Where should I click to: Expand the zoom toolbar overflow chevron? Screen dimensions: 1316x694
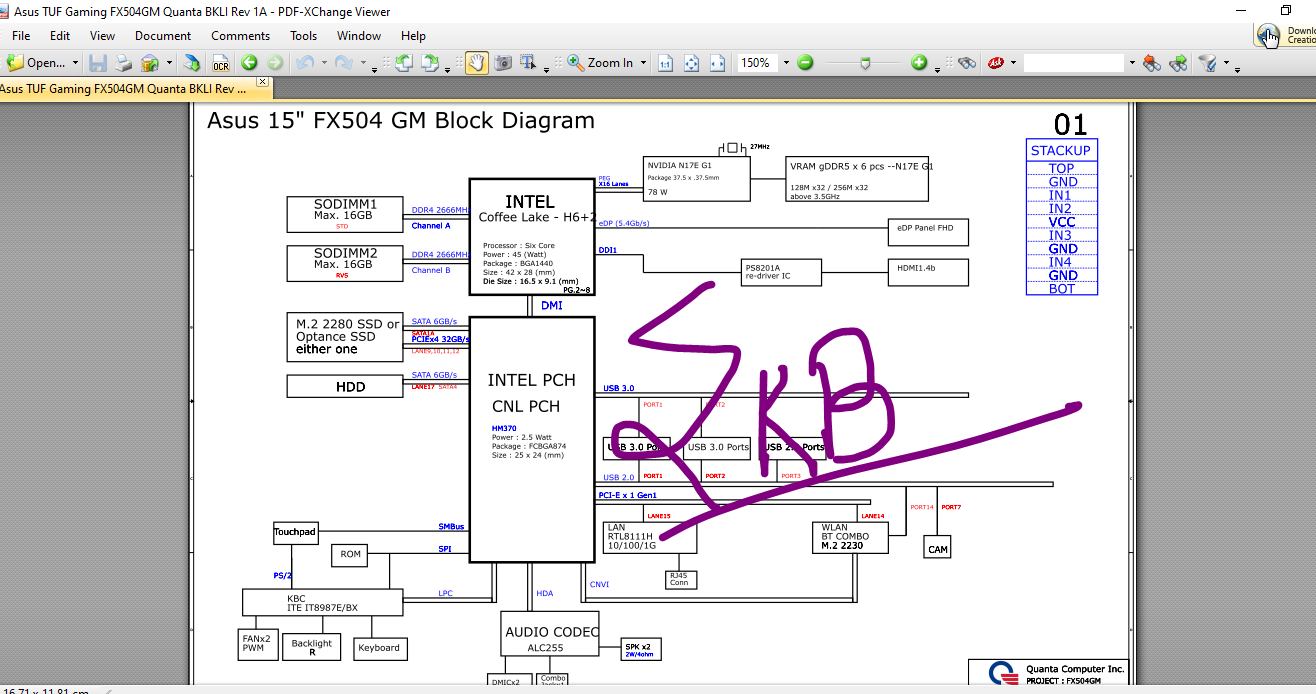tap(938, 70)
